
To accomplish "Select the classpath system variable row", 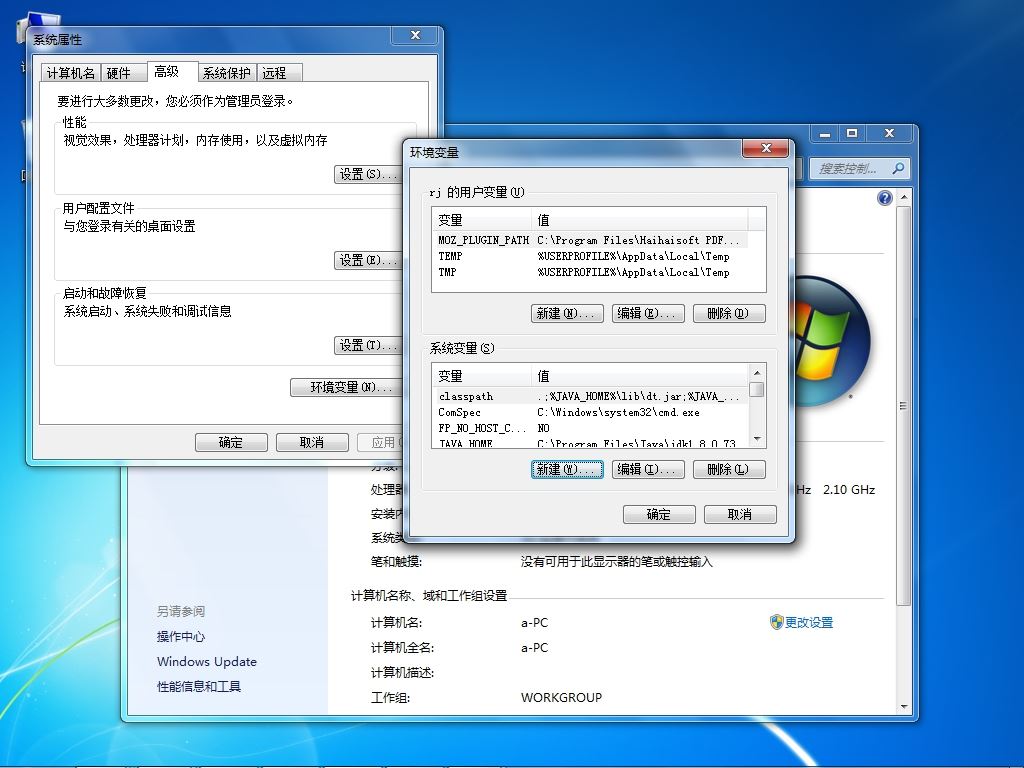I will point(590,396).
